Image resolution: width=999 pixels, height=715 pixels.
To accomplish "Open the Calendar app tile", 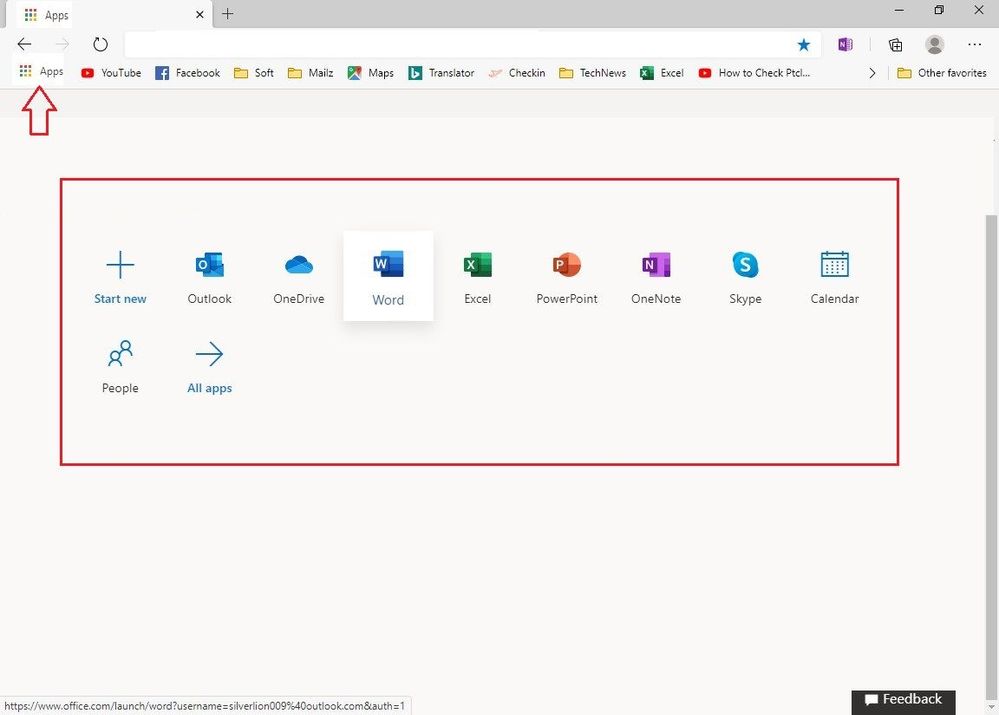I will 834,276.
